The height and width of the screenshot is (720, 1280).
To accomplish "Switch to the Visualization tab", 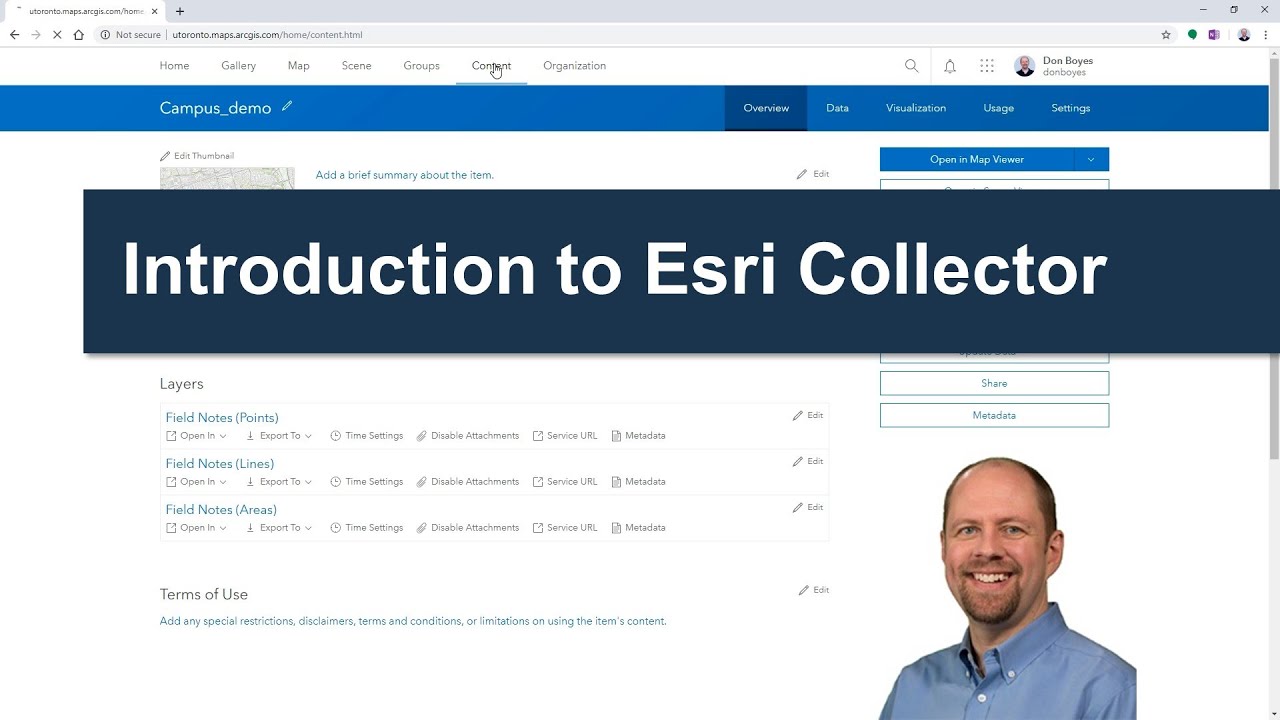I will pyautogui.click(x=915, y=108).
